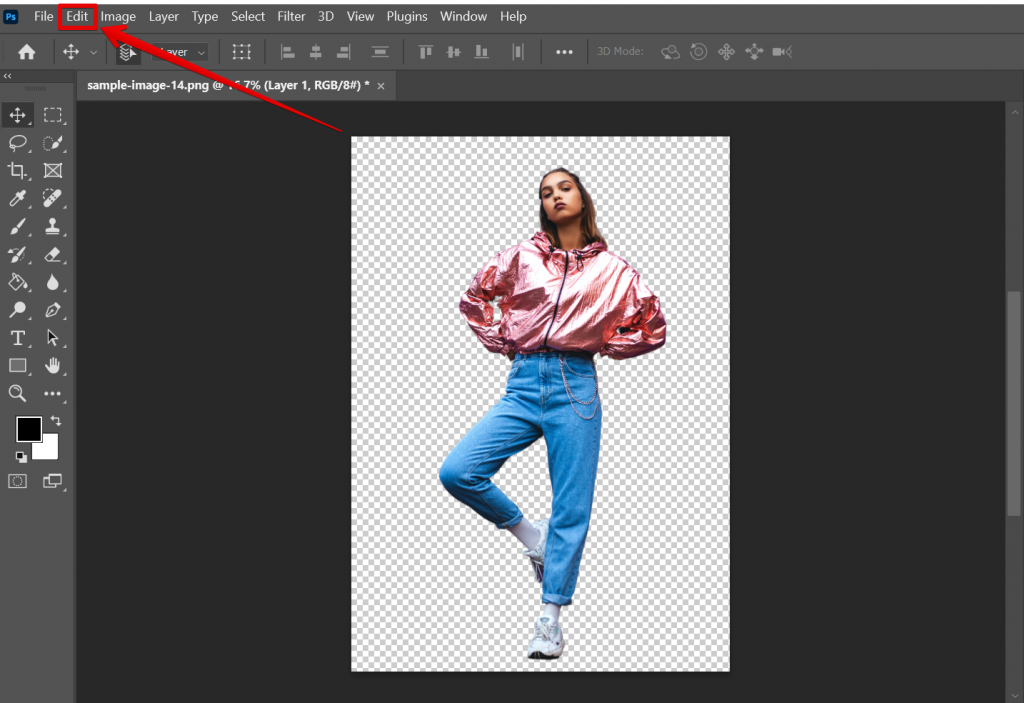This screenshot has height=703, width=1024.
Task: Select the Eyedropper tool
Action: click(17, 198)
